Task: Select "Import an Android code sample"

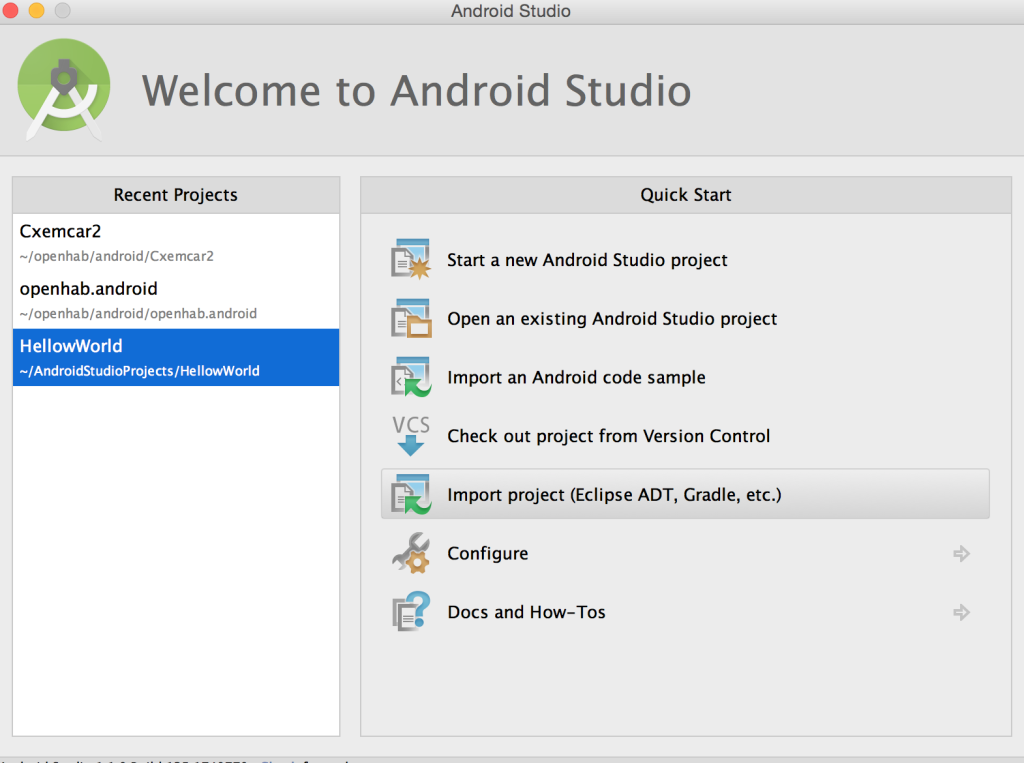Action: tap(576, 378)
